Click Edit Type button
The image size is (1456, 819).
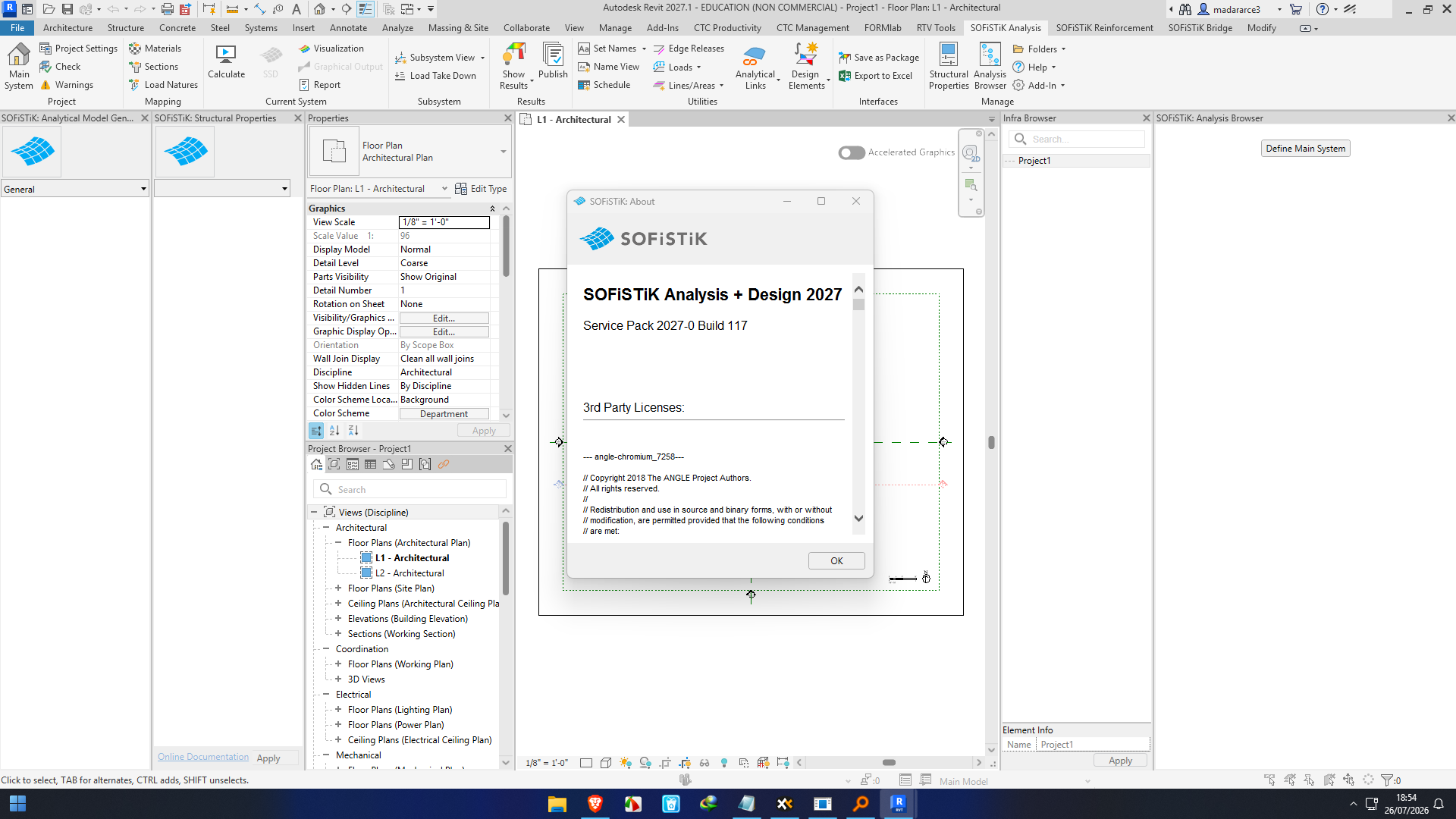(481, 189)
